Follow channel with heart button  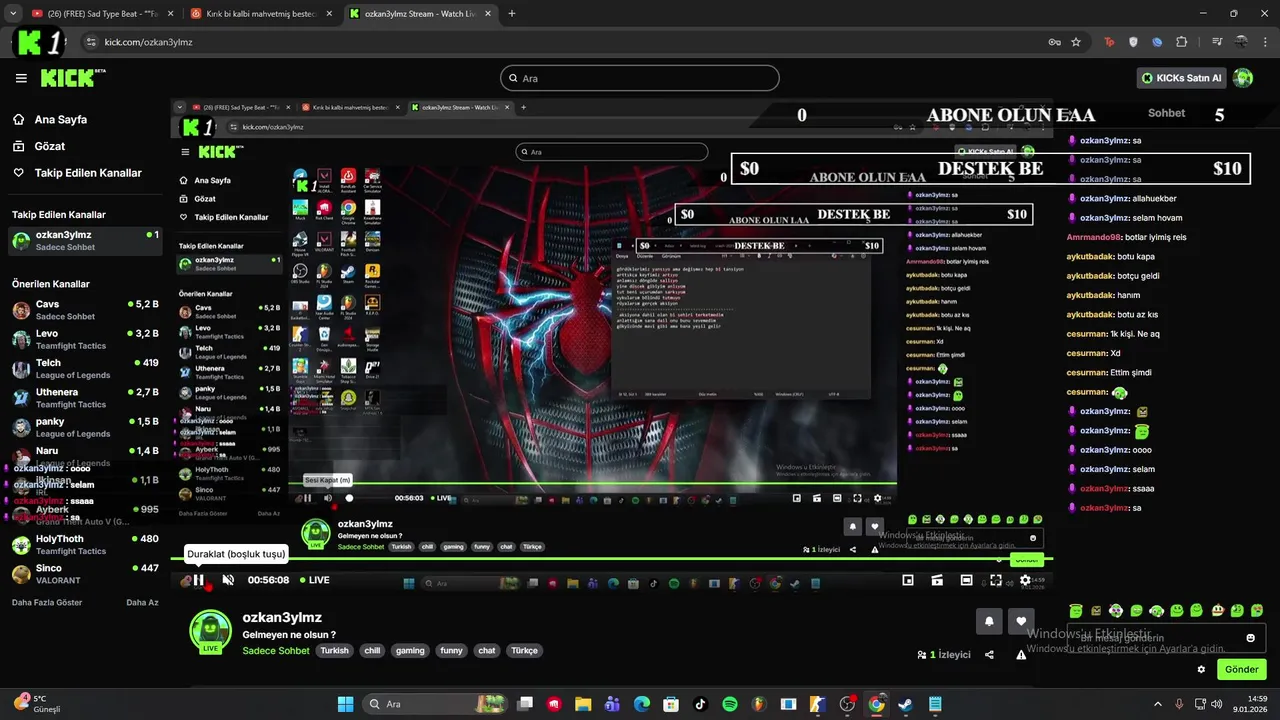click(1021, 621)
